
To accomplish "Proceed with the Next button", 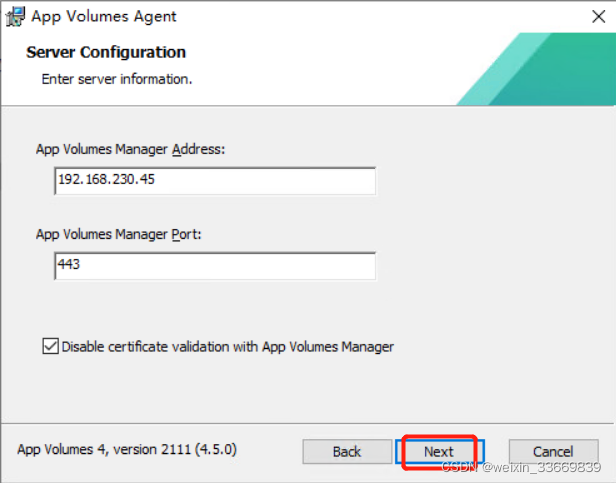I will [439, 452].
